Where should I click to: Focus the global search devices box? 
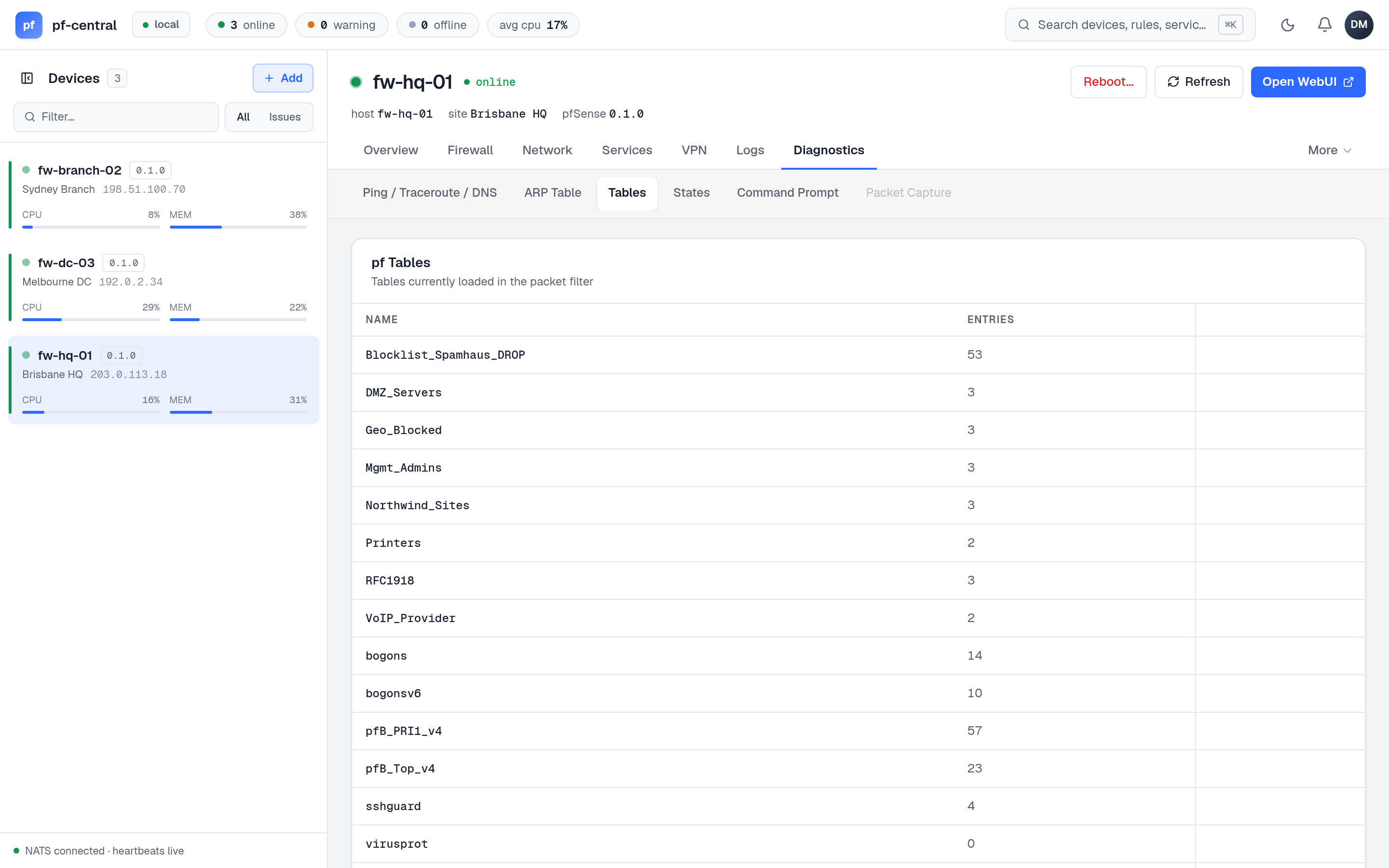point(1130,25)
